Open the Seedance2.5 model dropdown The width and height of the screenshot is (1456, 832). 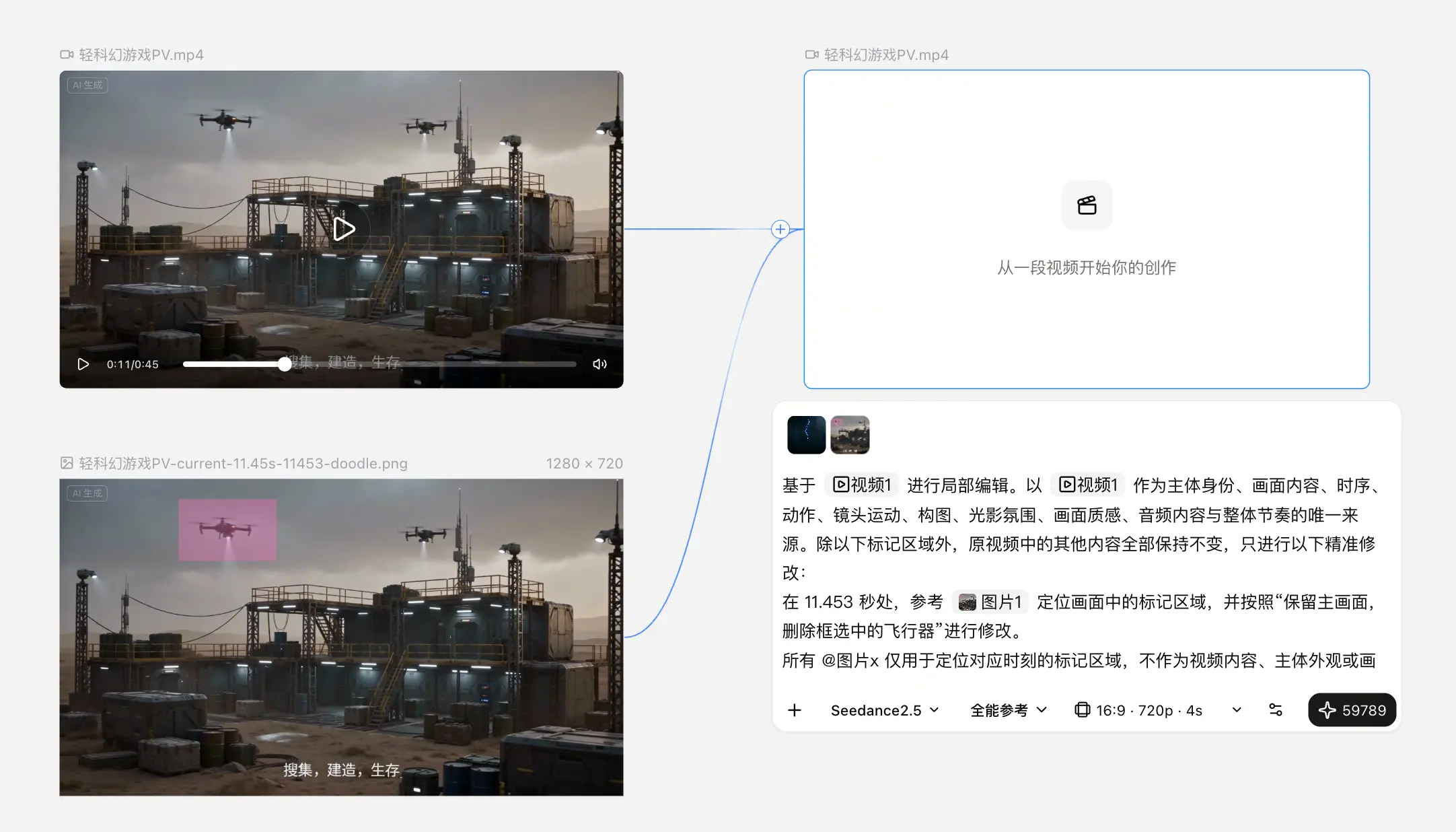[885, 710]
